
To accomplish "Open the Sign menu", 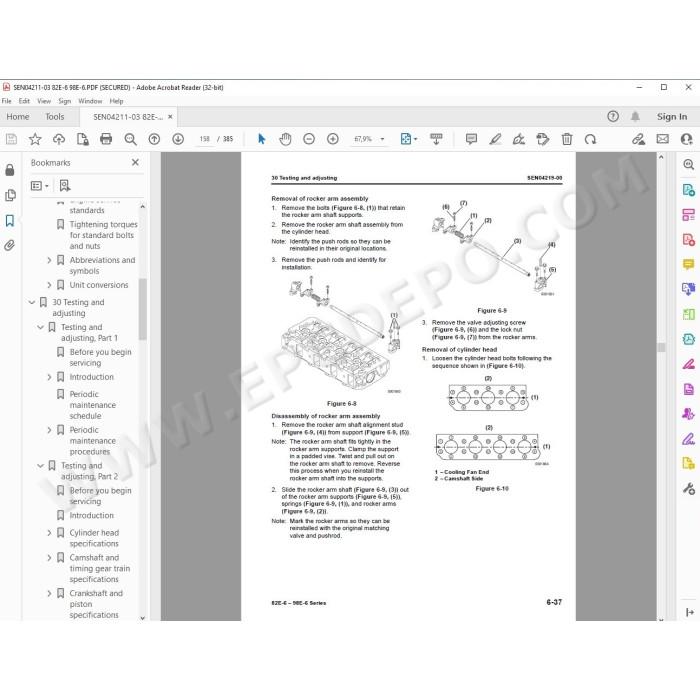I will pos(65,101).
